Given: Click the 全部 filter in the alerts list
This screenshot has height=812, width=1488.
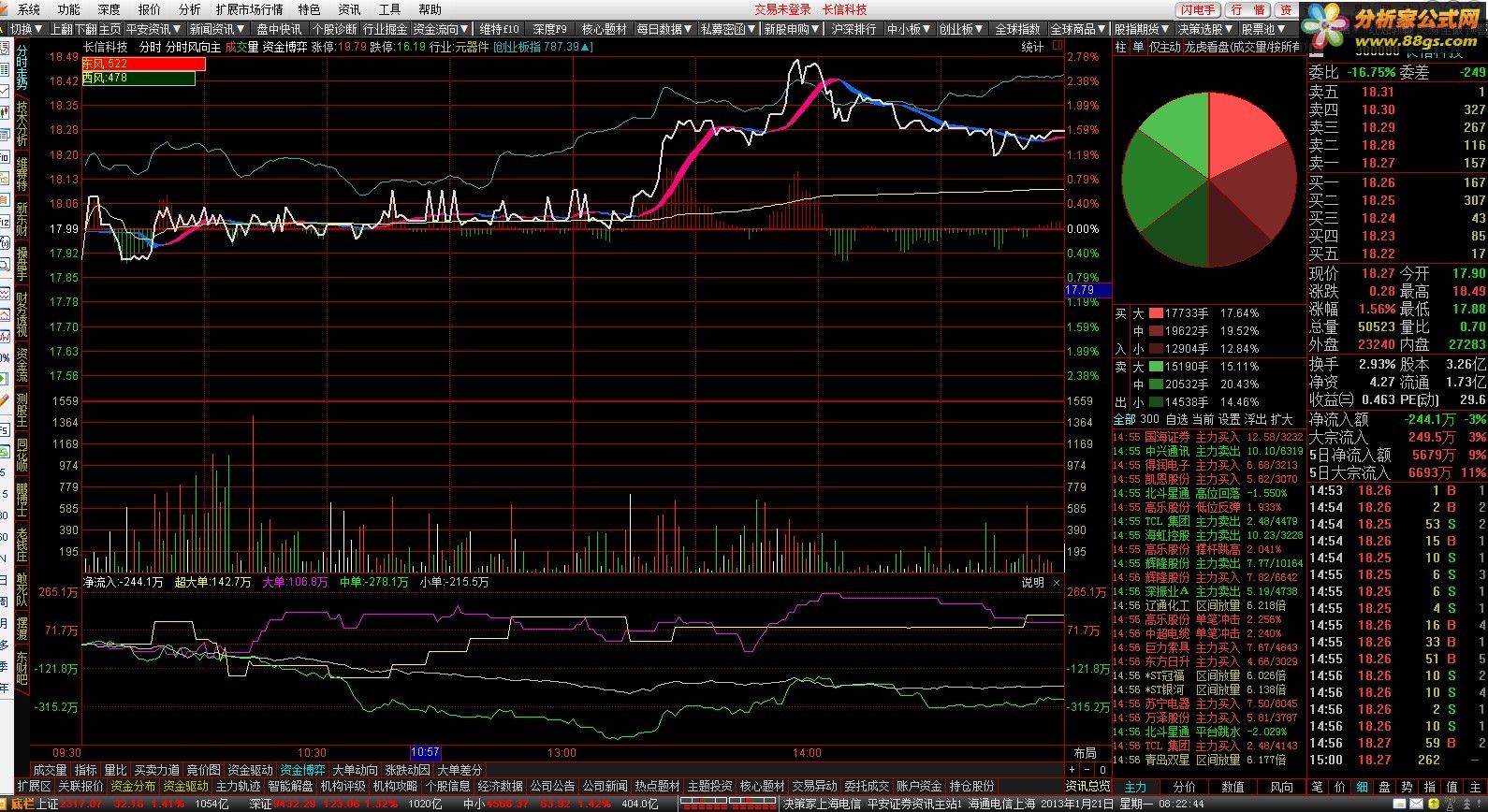Looking at the screenshot, I should pyautogui.click(x=1124, y=419).
